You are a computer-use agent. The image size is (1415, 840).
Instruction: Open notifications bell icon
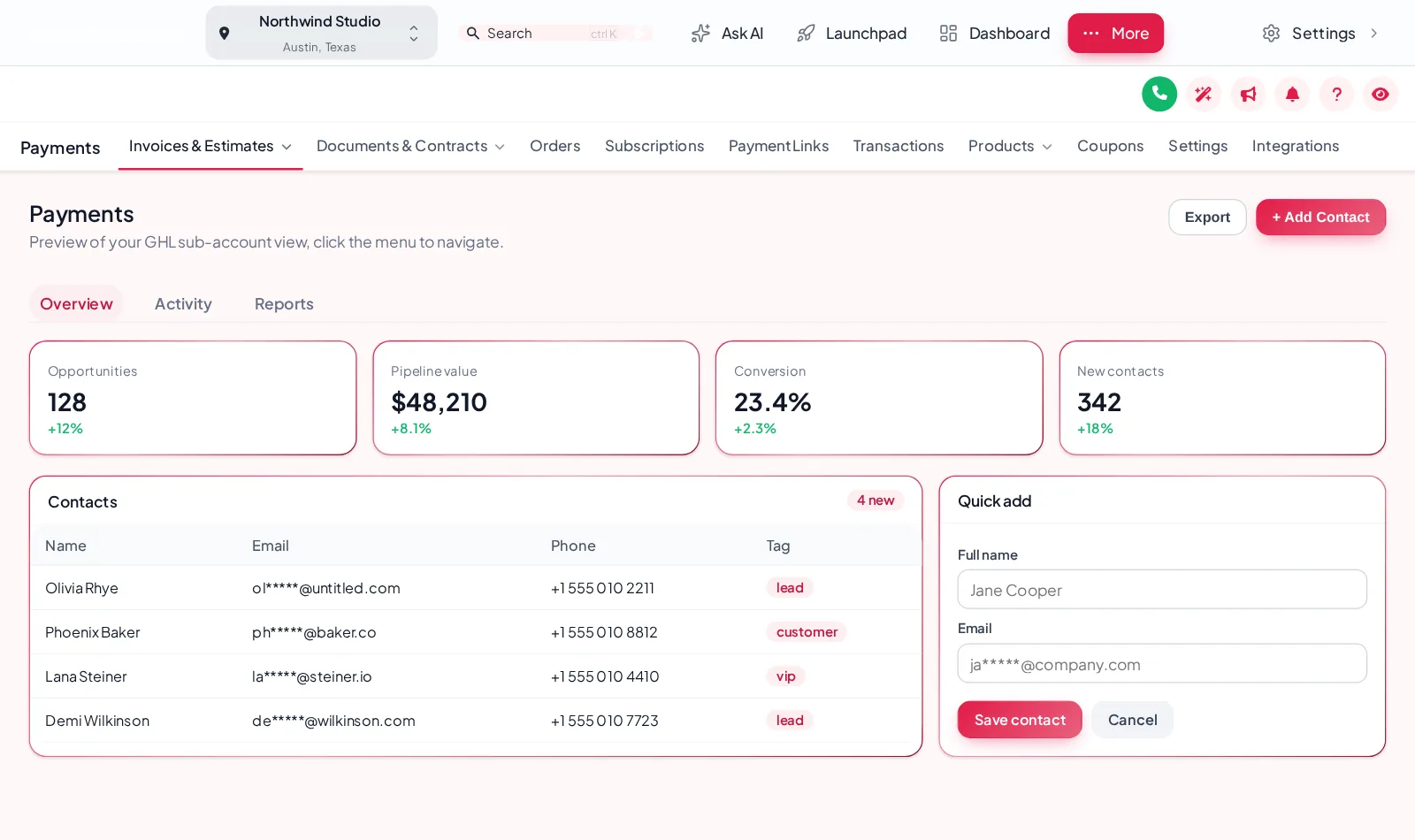pos(1292,94)
